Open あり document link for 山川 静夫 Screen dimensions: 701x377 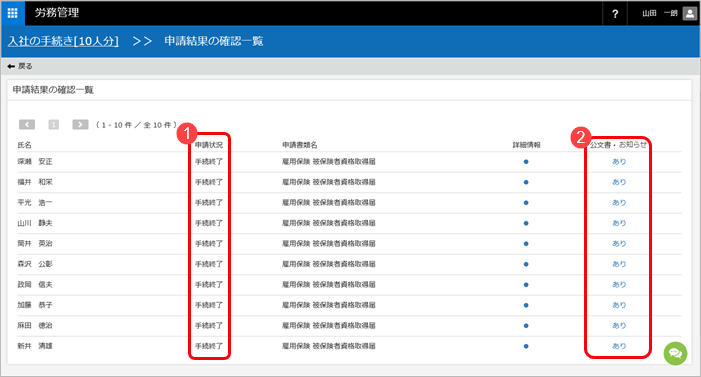tap(619, 223)
